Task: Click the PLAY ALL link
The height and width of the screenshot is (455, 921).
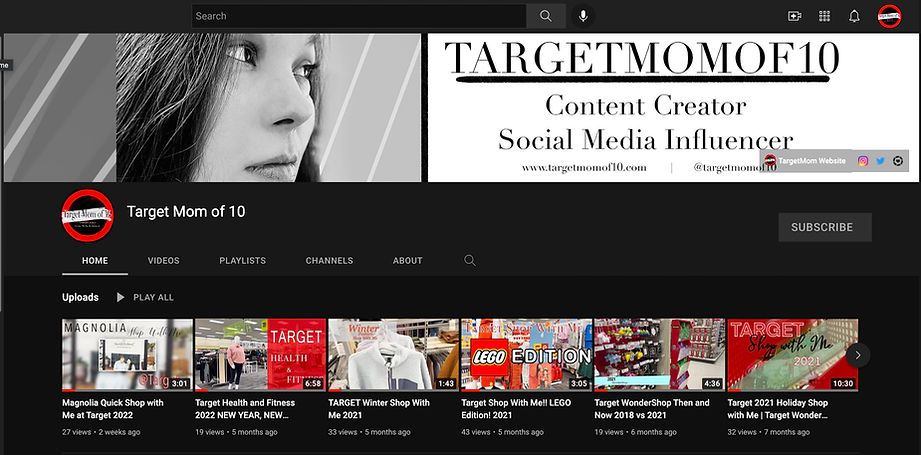Action: click(x=153, y=298)
